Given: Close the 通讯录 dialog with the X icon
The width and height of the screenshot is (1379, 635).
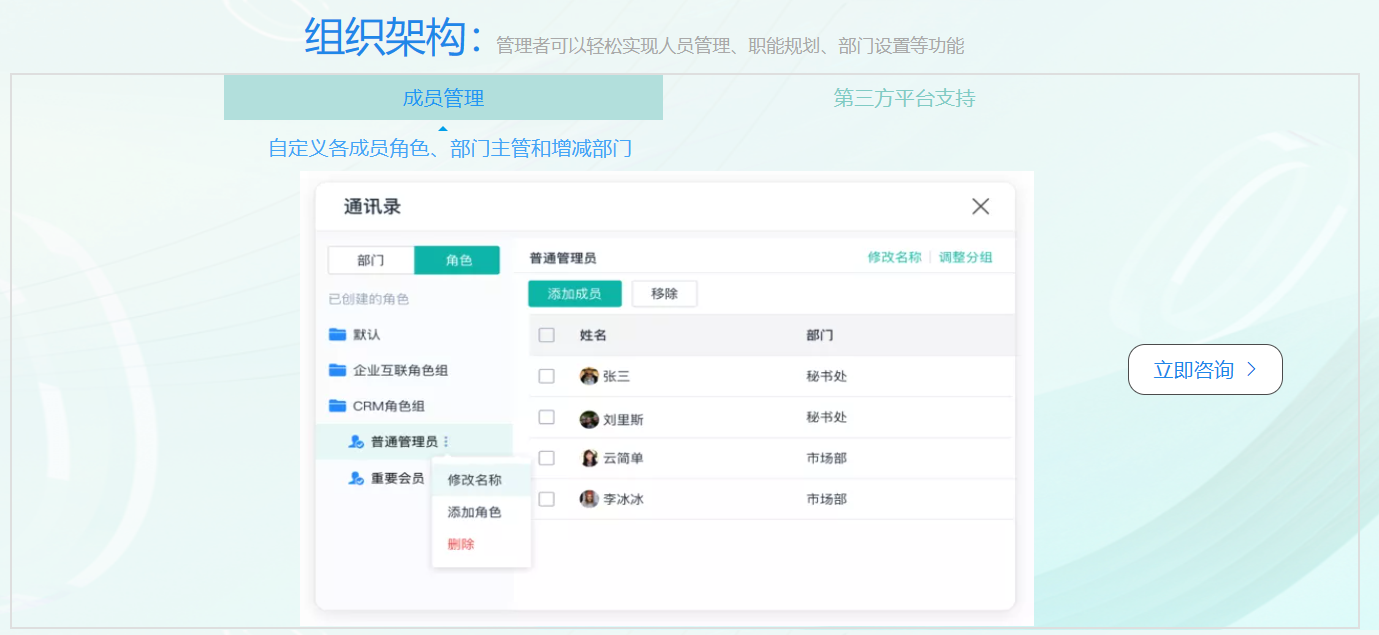Looking at the screenshot, I should pos(980,206).
